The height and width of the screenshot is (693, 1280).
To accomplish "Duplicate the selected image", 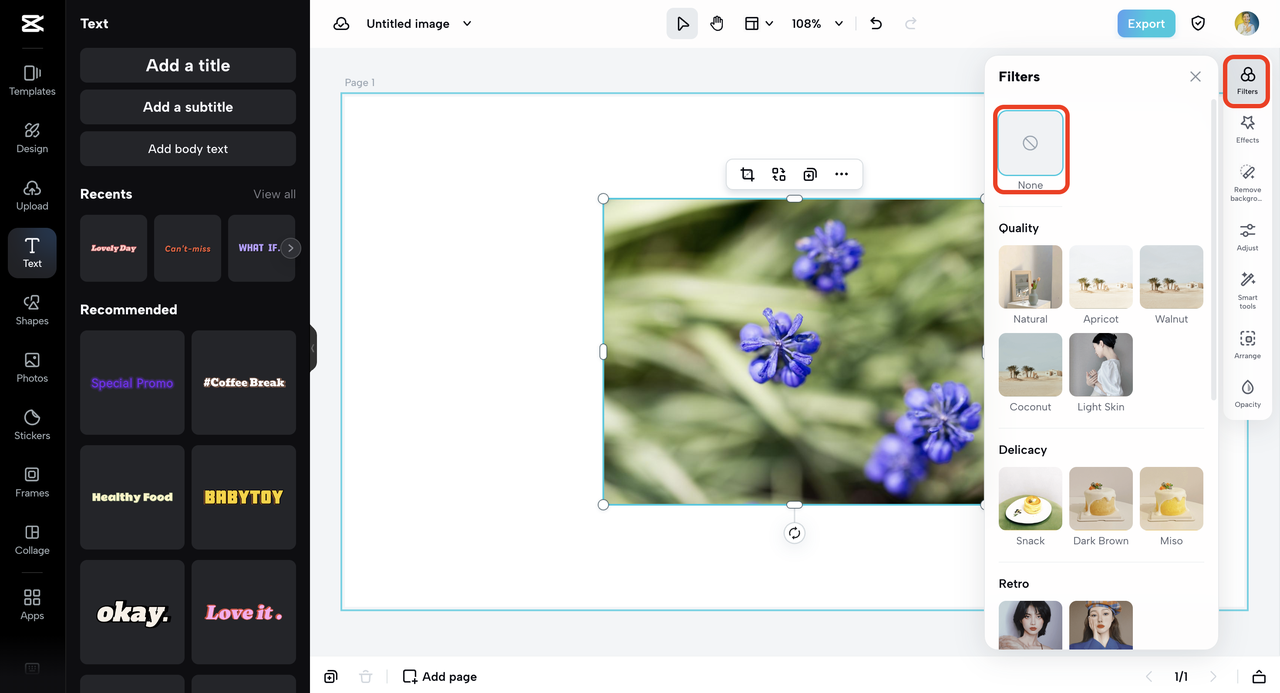I will [810, 174].
